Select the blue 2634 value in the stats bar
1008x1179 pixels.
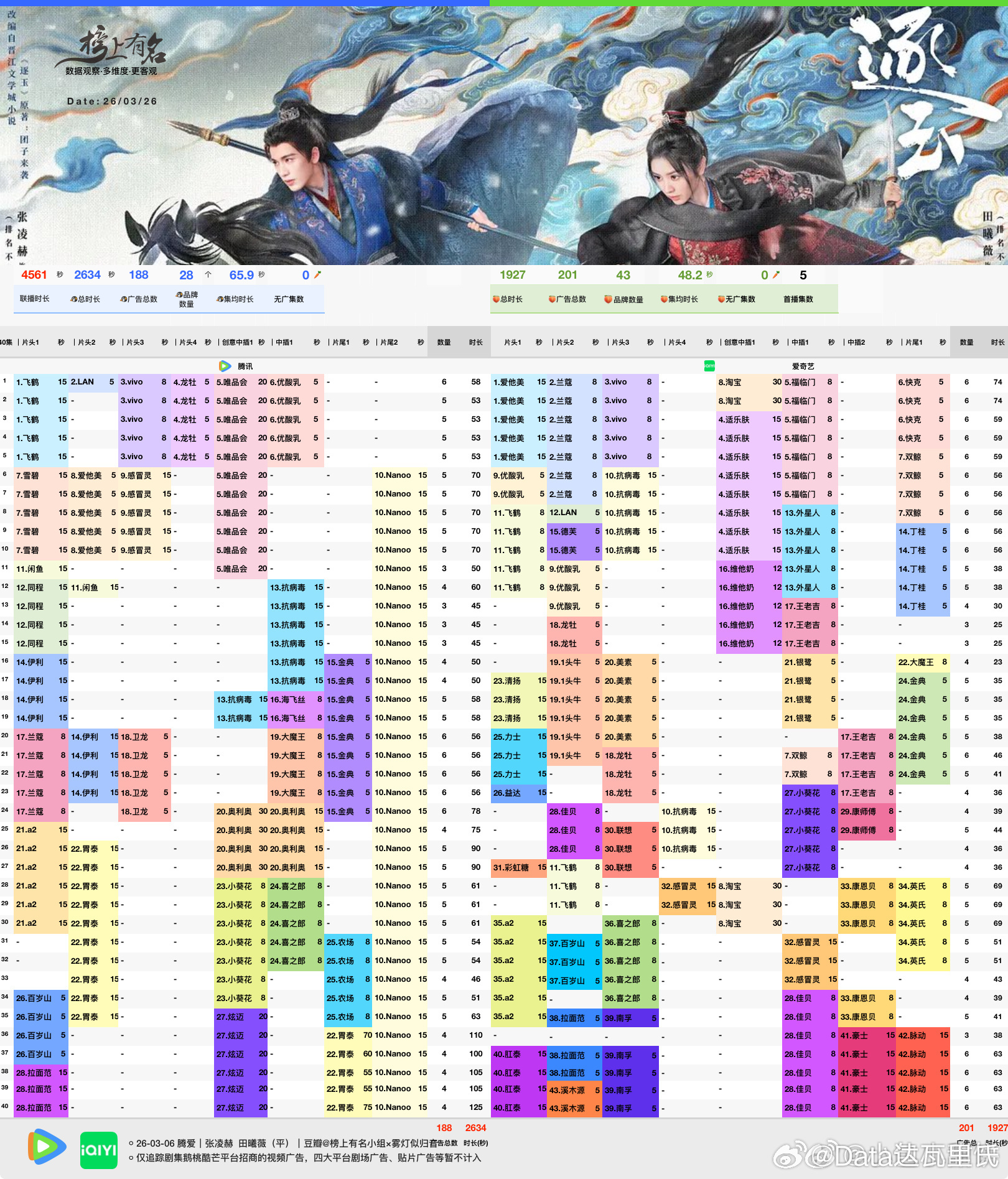point(87,275)
